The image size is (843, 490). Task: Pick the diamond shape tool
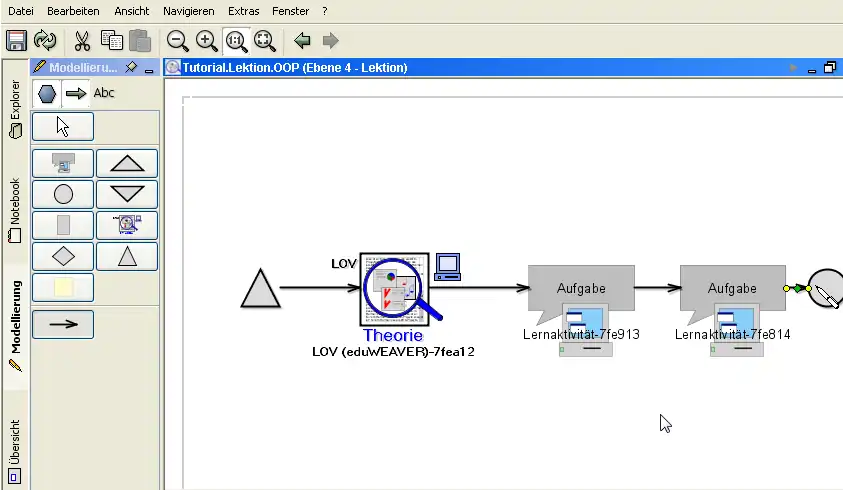[63, 256]
